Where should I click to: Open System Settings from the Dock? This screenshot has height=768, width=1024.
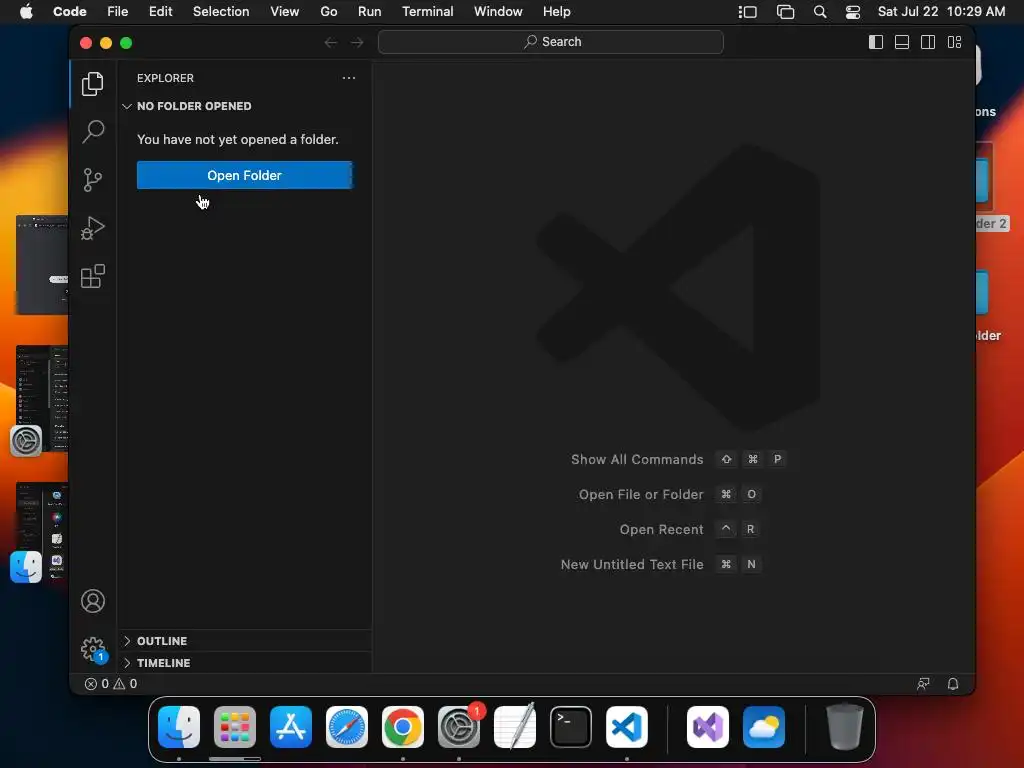tap(459, 726)
